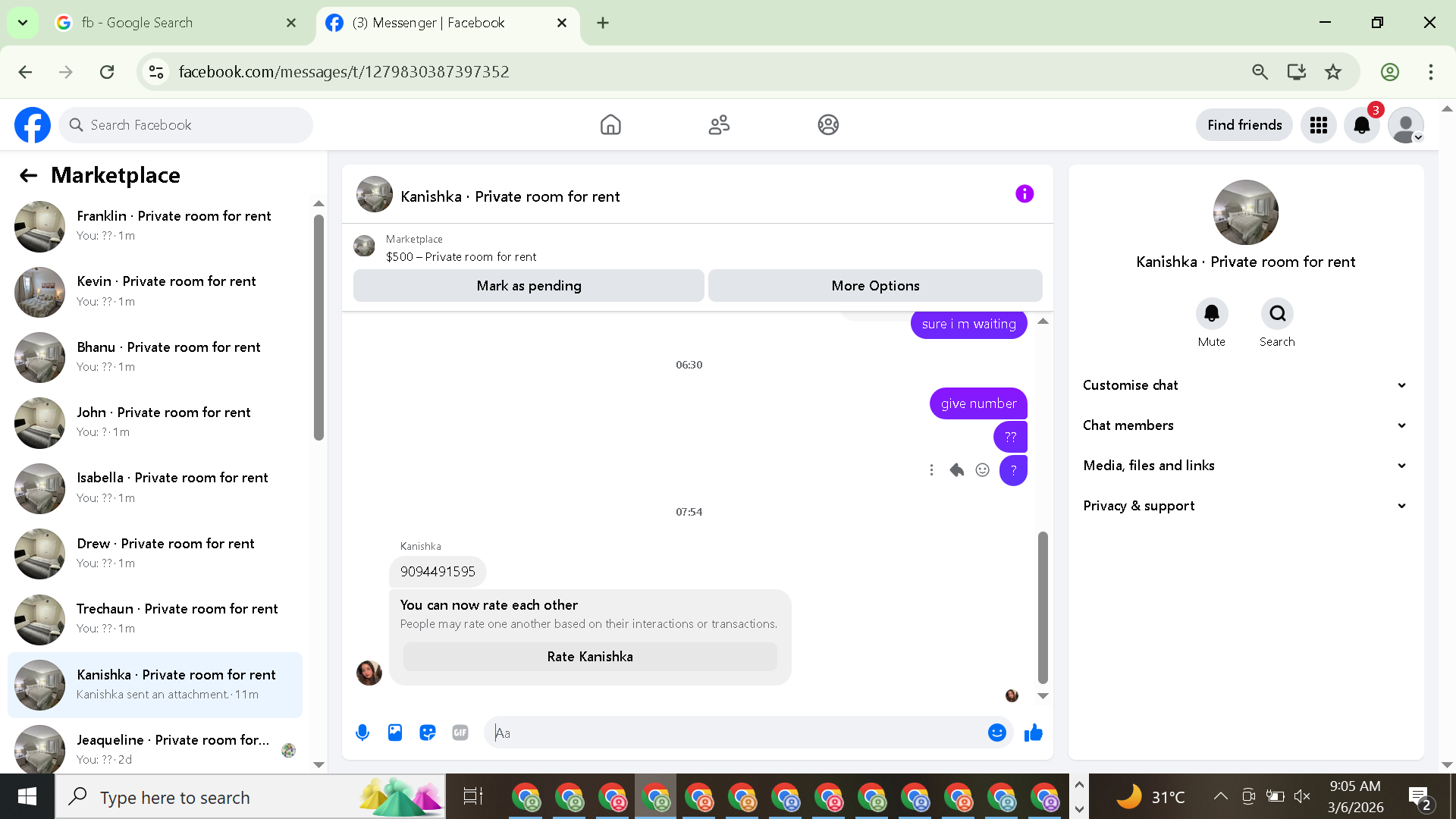Click the Aa message input field

(x=736, y=733)
